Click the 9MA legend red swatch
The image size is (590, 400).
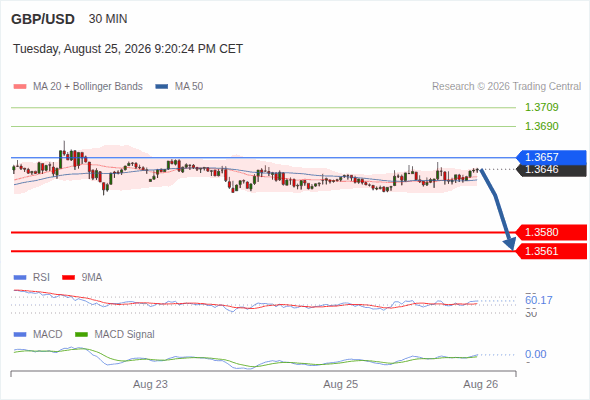point(68,278)
